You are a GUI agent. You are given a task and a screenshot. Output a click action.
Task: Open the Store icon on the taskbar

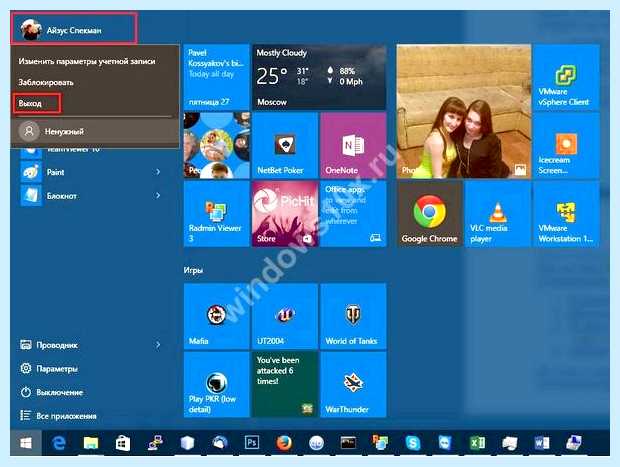[123, 443]
